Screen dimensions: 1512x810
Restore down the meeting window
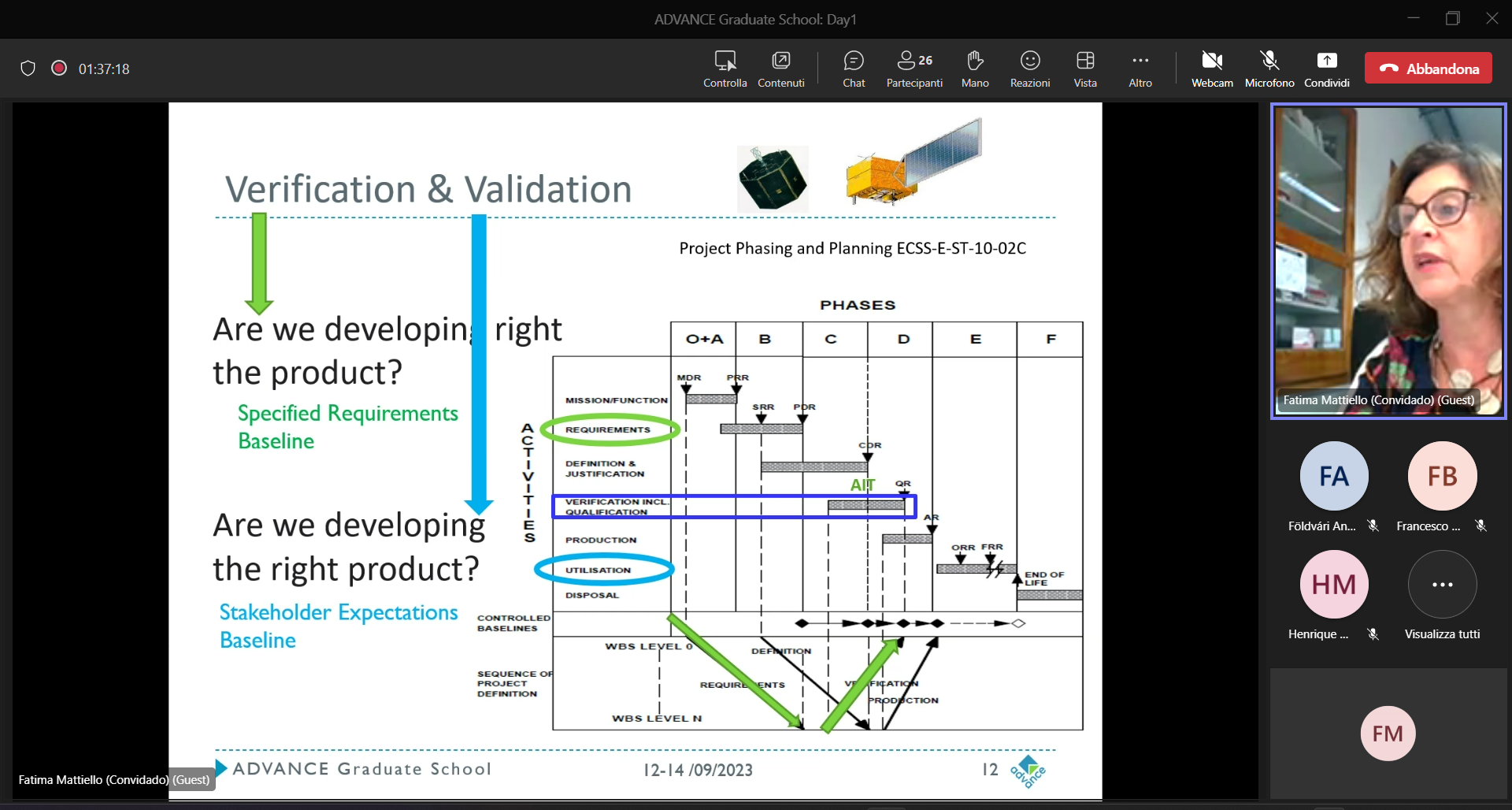1453,18
